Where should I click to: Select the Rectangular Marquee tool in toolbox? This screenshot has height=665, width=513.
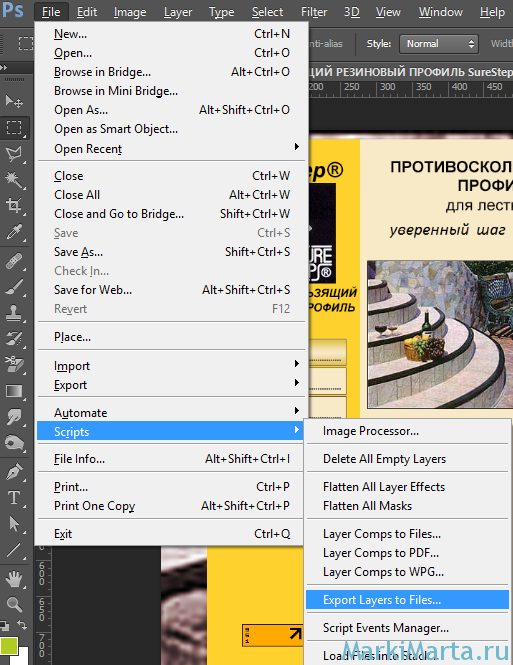[14, 128]
